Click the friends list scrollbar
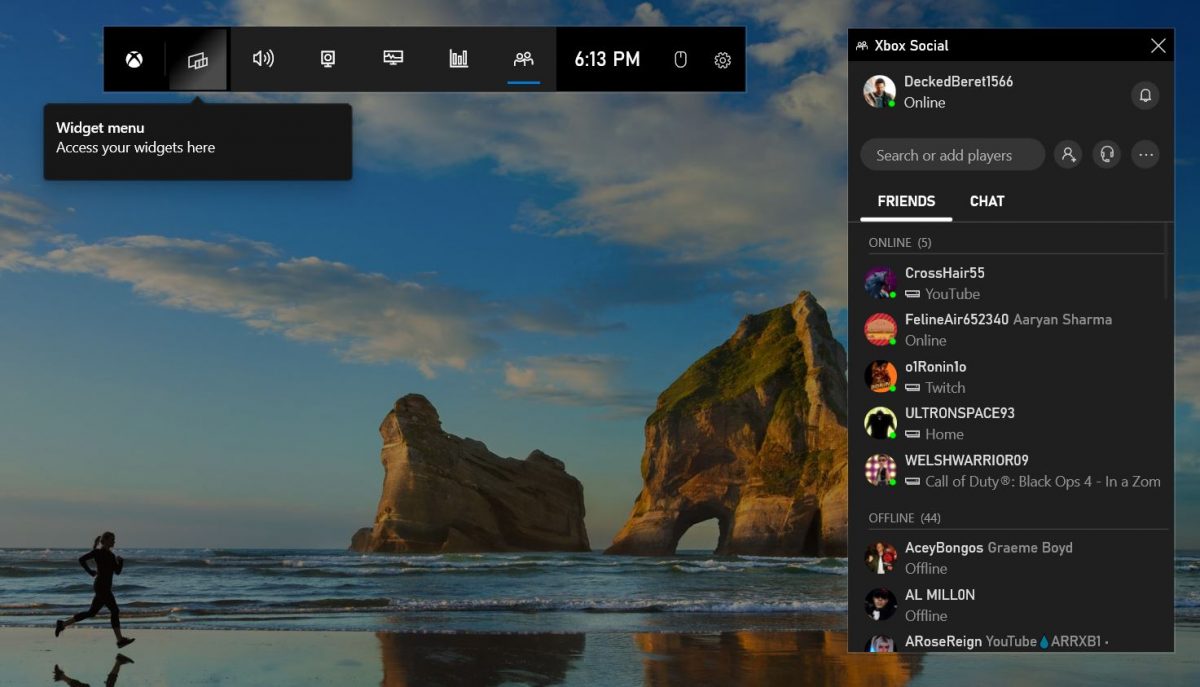The height and width of the screenshot is (687, 1200). point(1166,262)
